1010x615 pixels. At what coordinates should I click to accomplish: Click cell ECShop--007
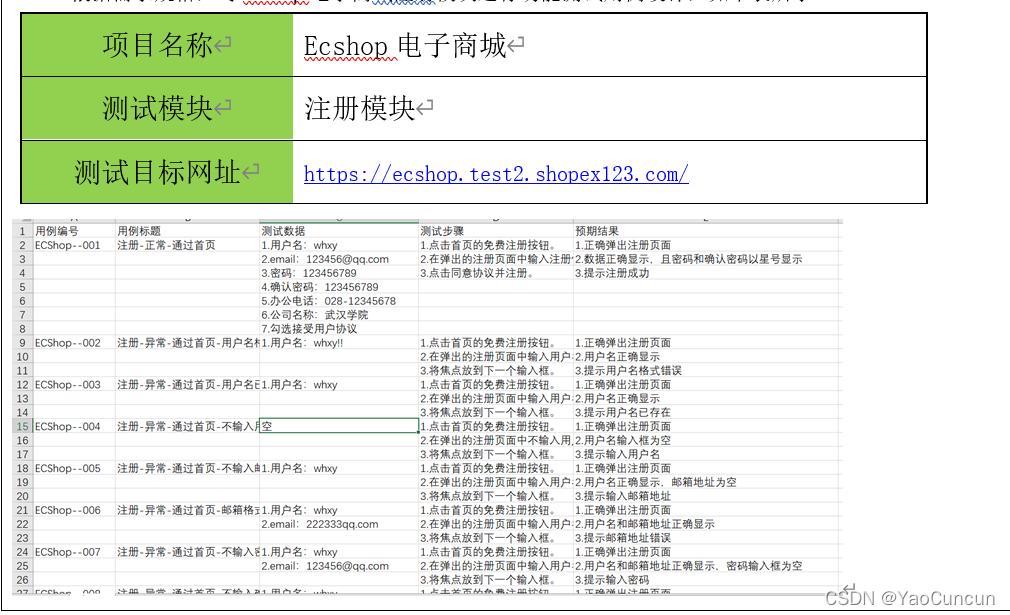coord(74,552)
